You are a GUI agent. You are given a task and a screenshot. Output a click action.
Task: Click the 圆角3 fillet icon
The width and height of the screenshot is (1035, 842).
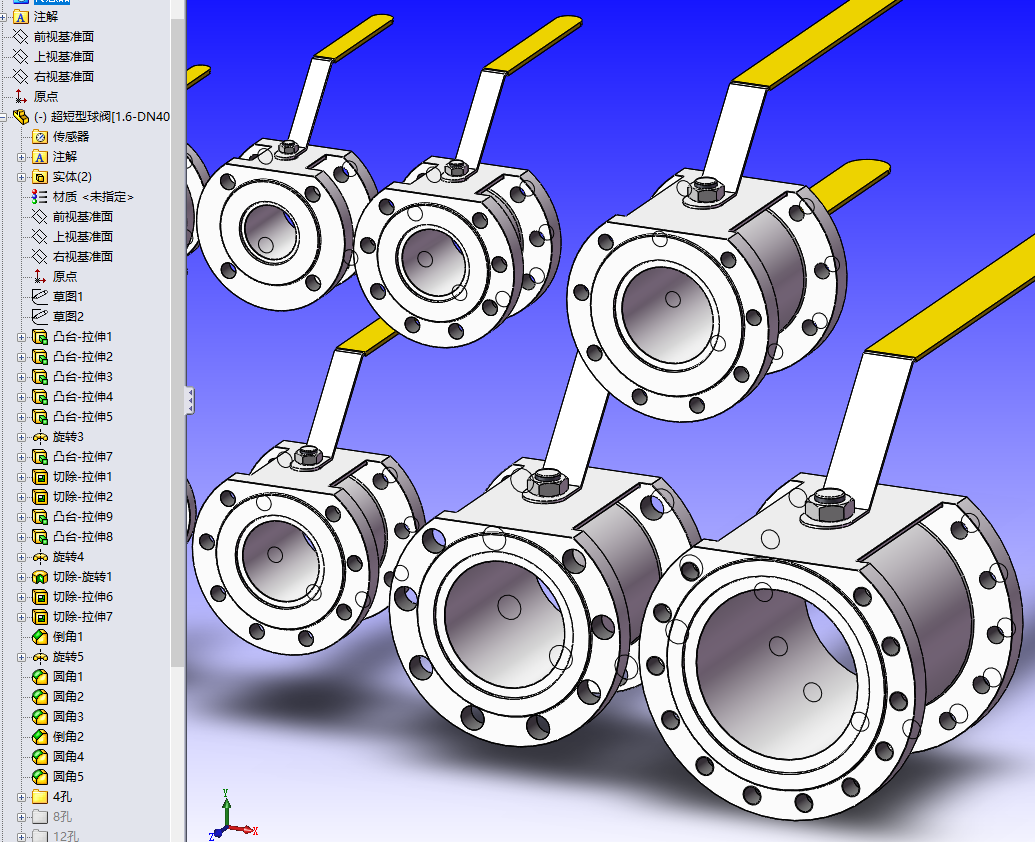coord(40,717)
